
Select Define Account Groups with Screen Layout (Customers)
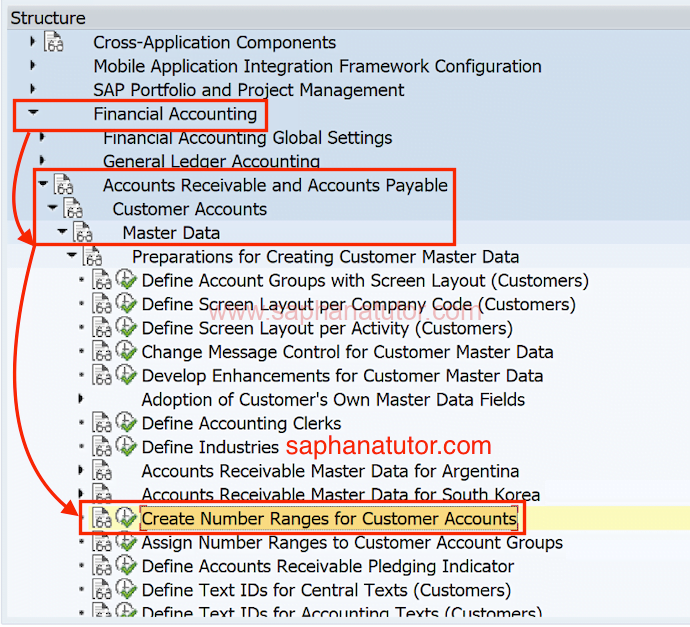click(x=365, y=280)
